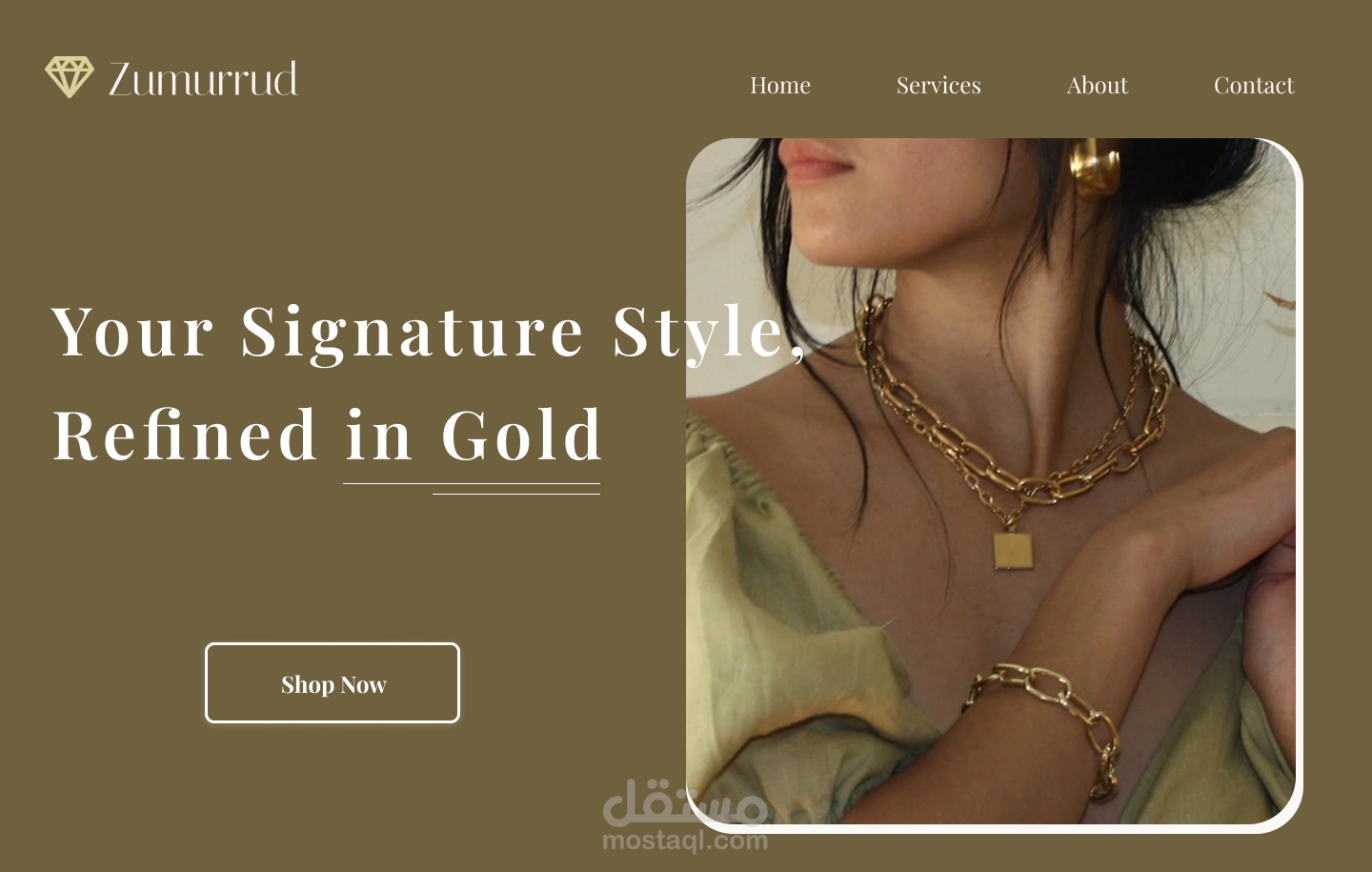Viewport: 1372px width, 872px height.
Task: Click the Arabic mostaql watermark logo
Action: tap(685, 801)
